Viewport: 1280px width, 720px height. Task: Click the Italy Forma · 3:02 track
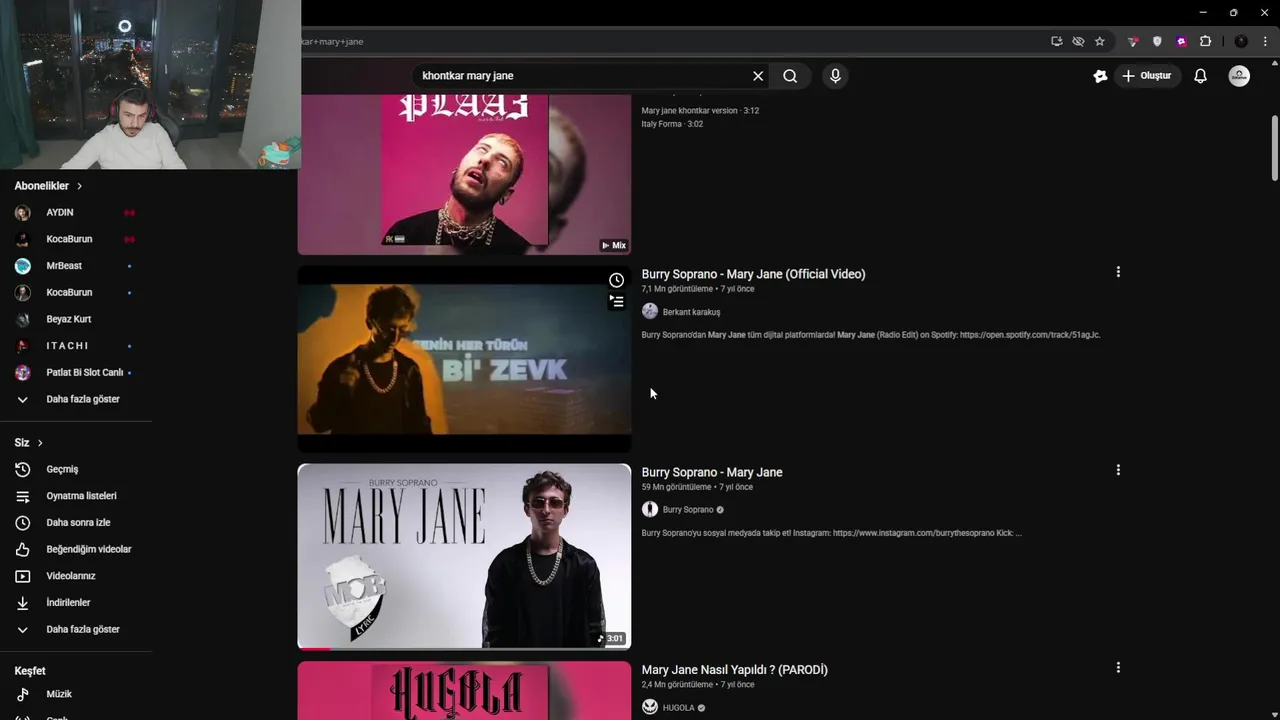[672, 124]
